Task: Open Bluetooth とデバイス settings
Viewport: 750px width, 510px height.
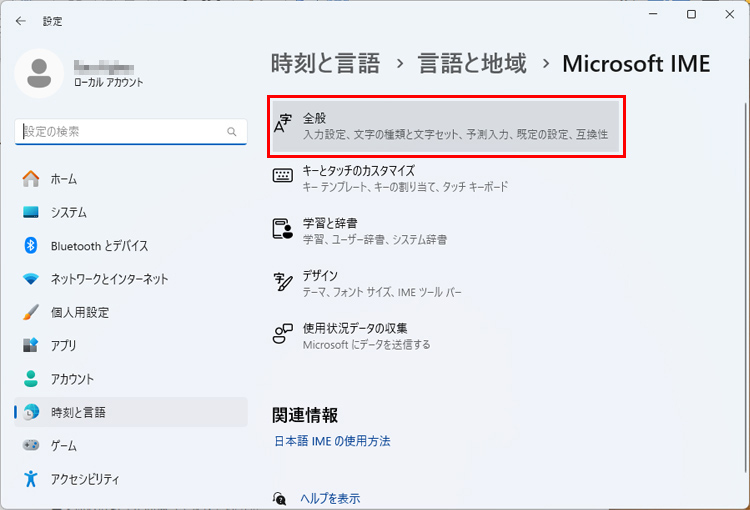Action: pyautogui.click(x=131, y=245)
